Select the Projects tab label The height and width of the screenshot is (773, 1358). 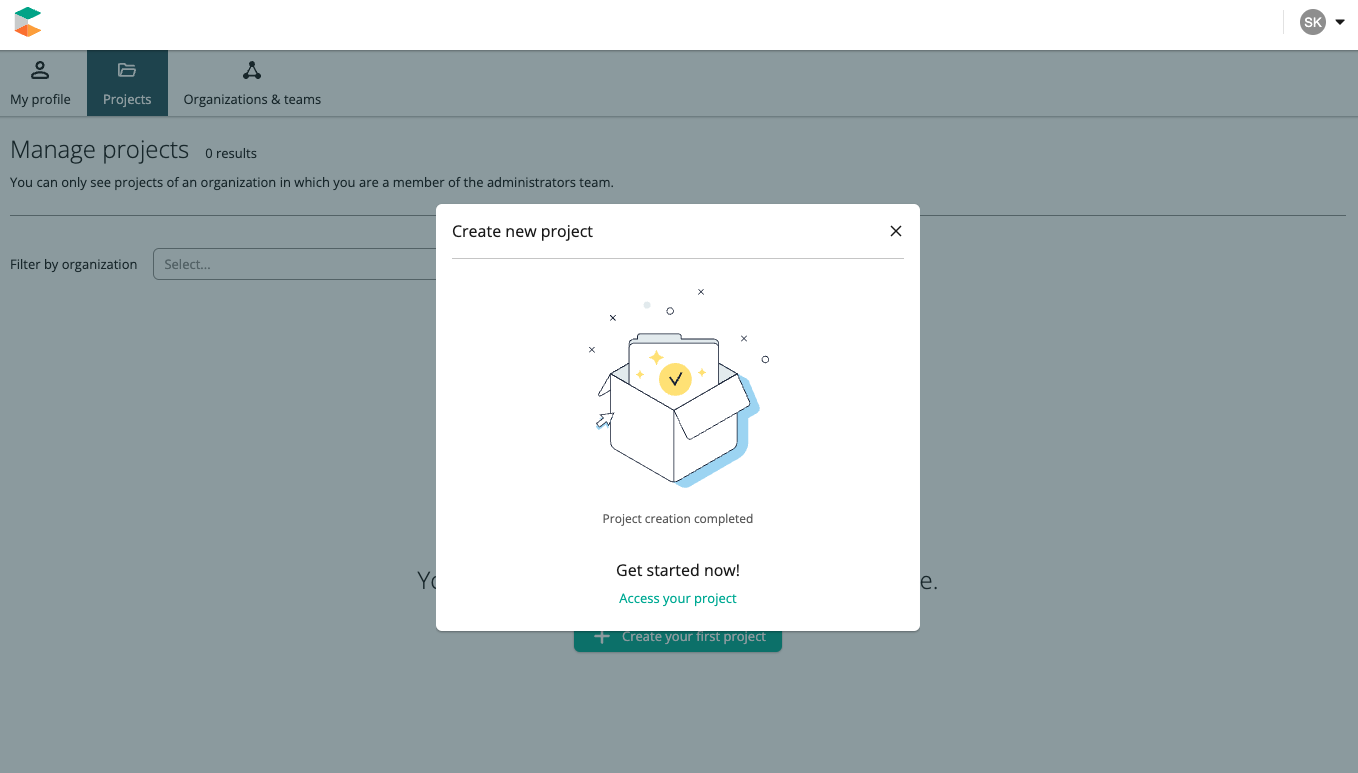127,99
